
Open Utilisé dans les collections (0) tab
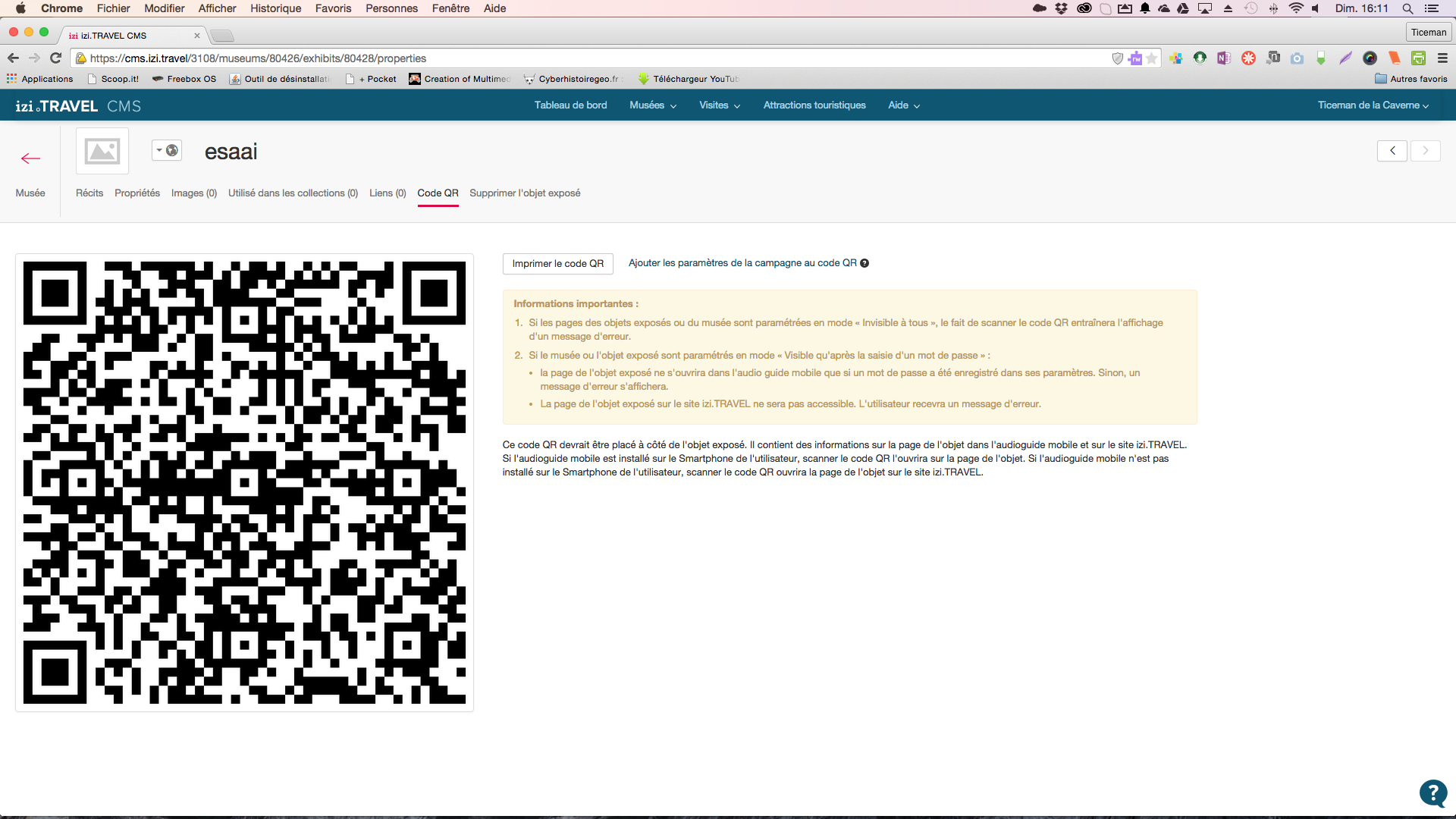tap(293, 193)
